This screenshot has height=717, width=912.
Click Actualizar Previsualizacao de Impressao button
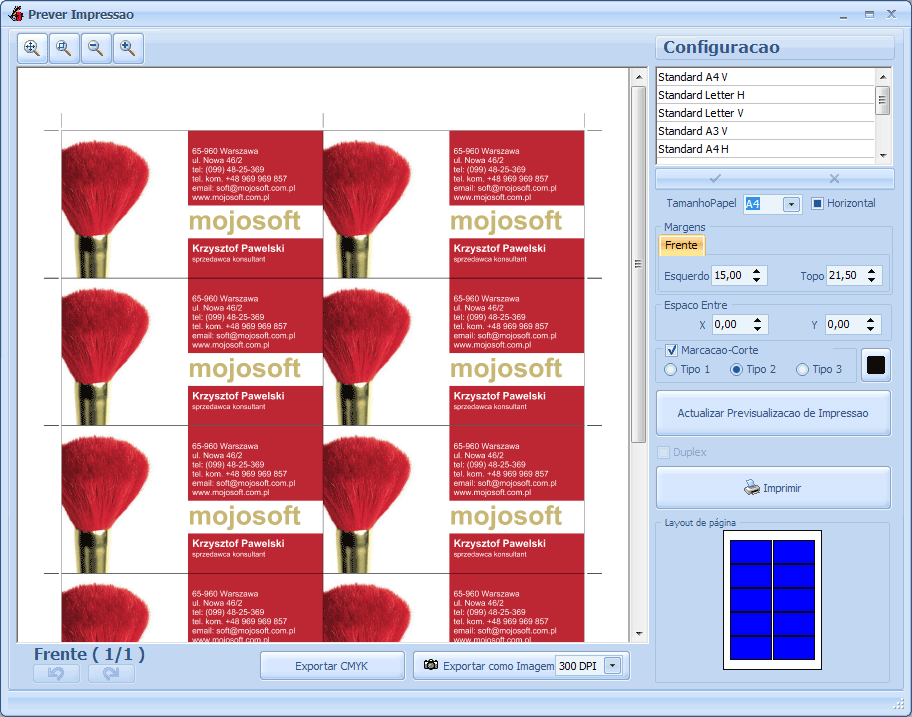773,413
